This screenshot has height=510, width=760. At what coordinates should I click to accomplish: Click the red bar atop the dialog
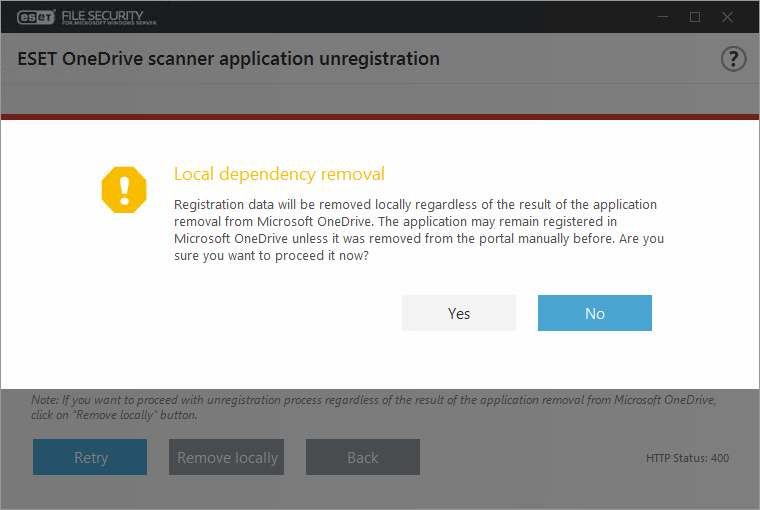click(380, 118)
